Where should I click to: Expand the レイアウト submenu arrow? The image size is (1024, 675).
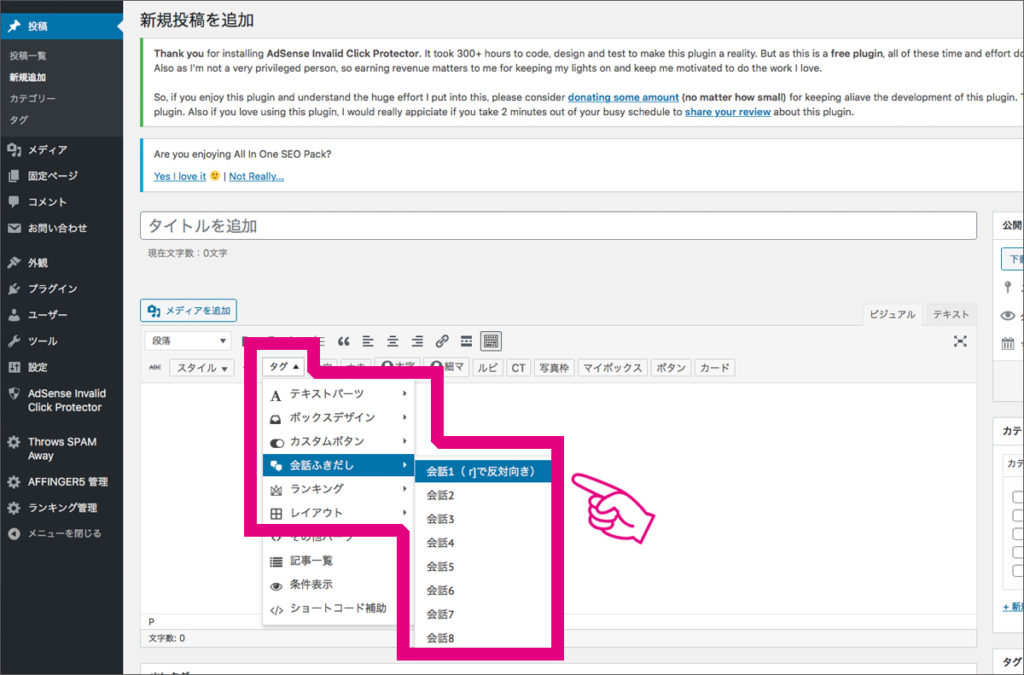(x=403, y=513)
